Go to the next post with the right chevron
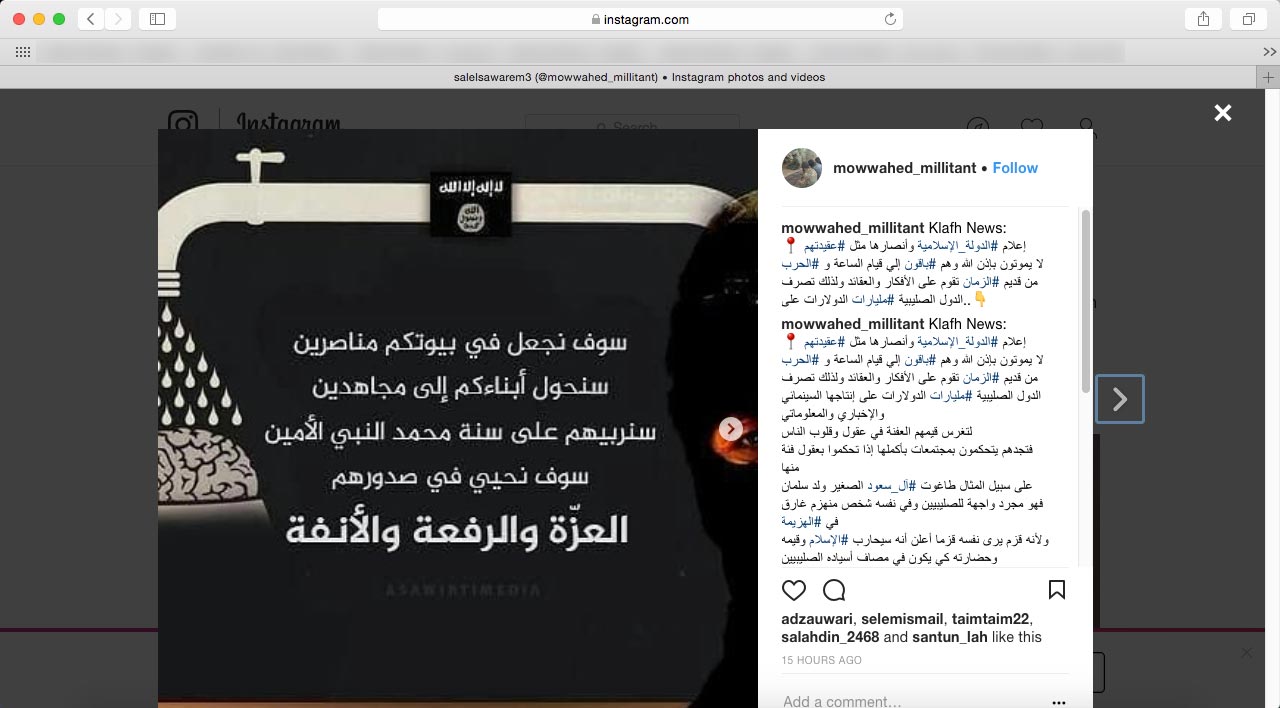This screenshot has width=1280, height=708. (x=1120, y=399)
